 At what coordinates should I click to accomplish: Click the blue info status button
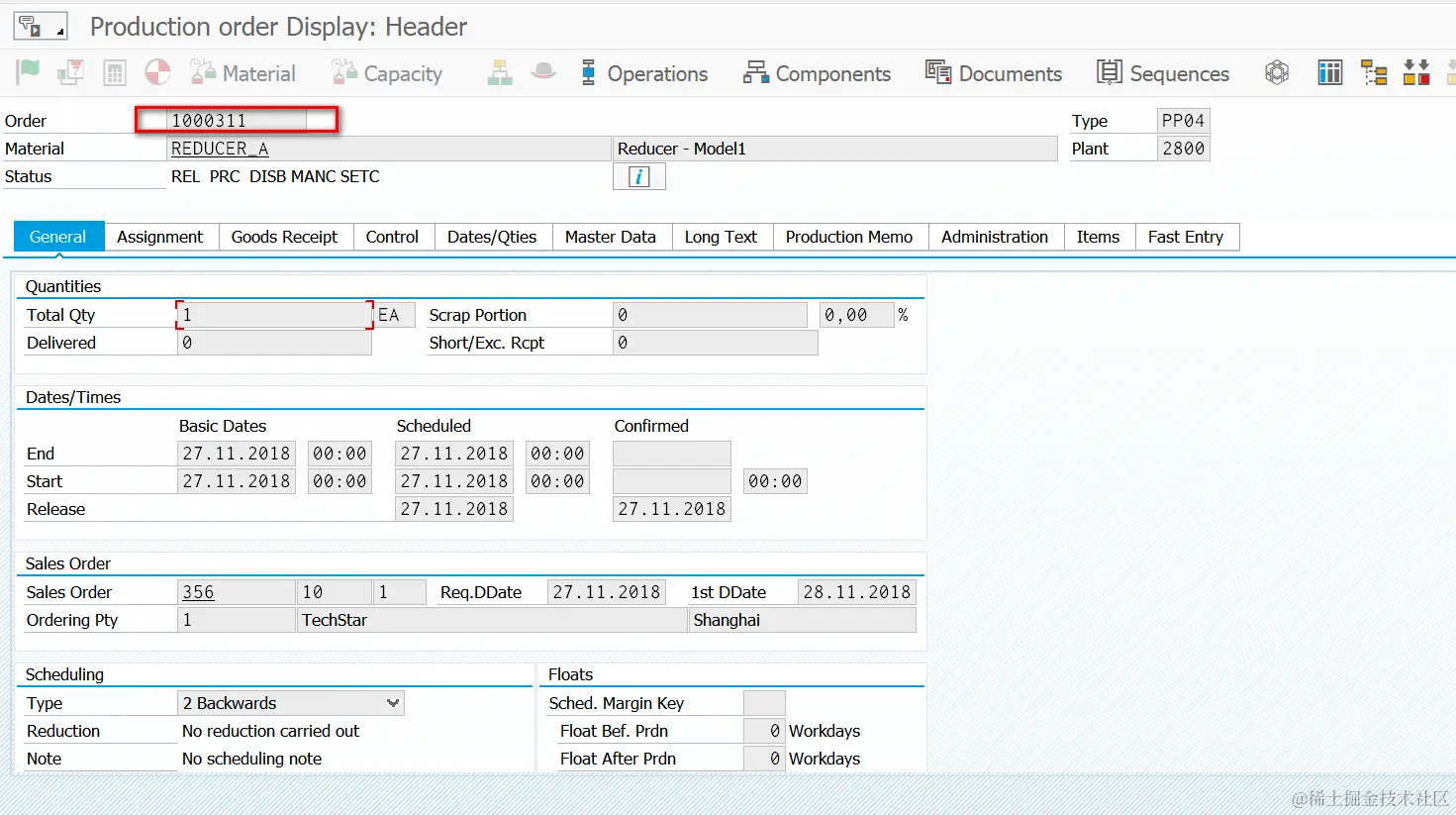click(639, 176)
